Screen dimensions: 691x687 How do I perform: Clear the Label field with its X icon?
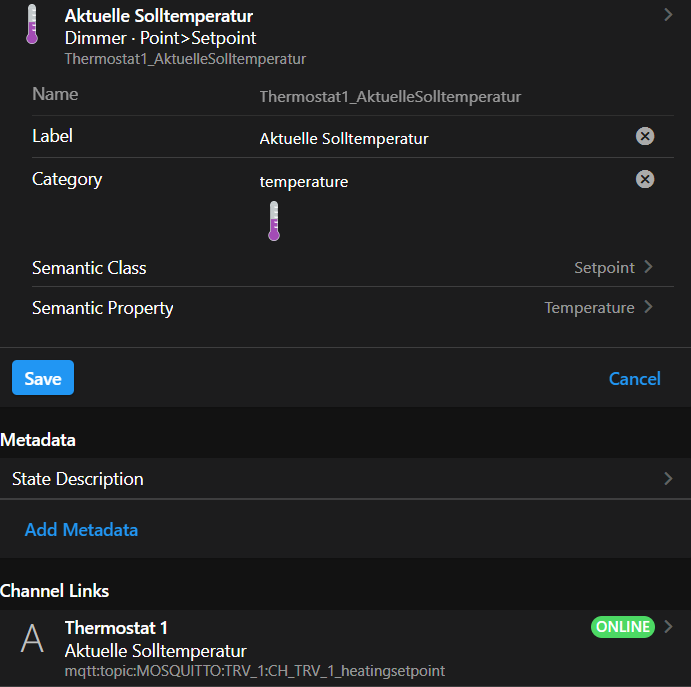tap(645, 136)
